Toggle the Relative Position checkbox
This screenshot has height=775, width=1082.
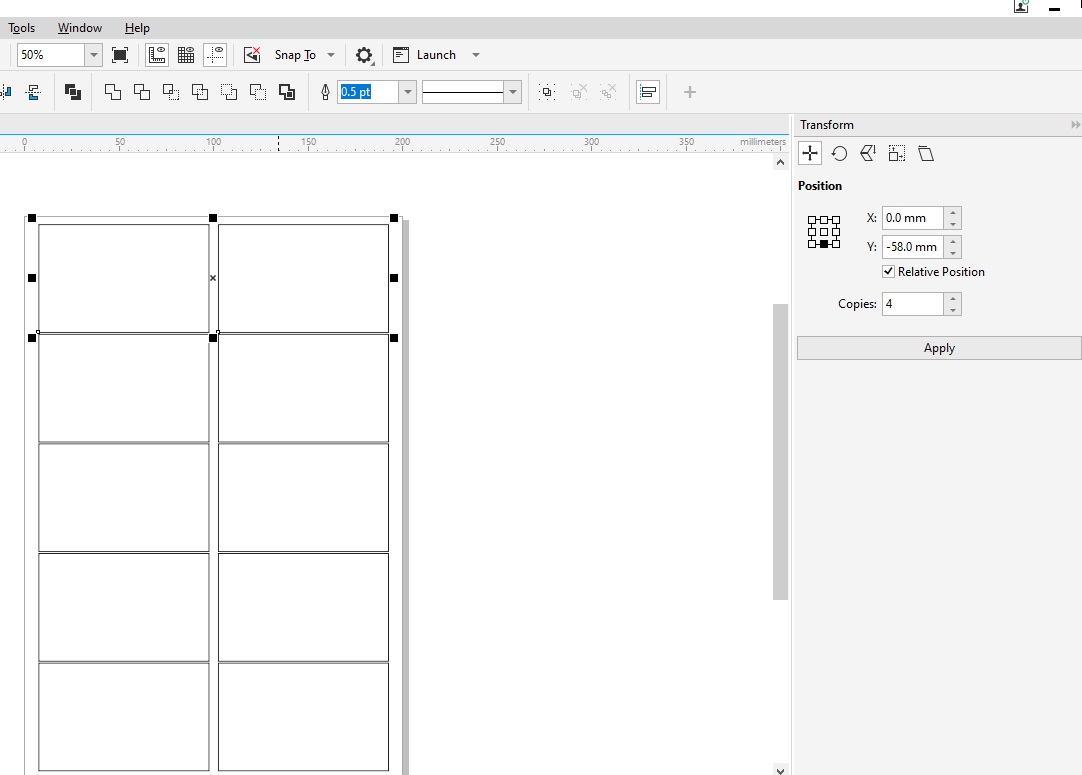[x=889, y=272]
